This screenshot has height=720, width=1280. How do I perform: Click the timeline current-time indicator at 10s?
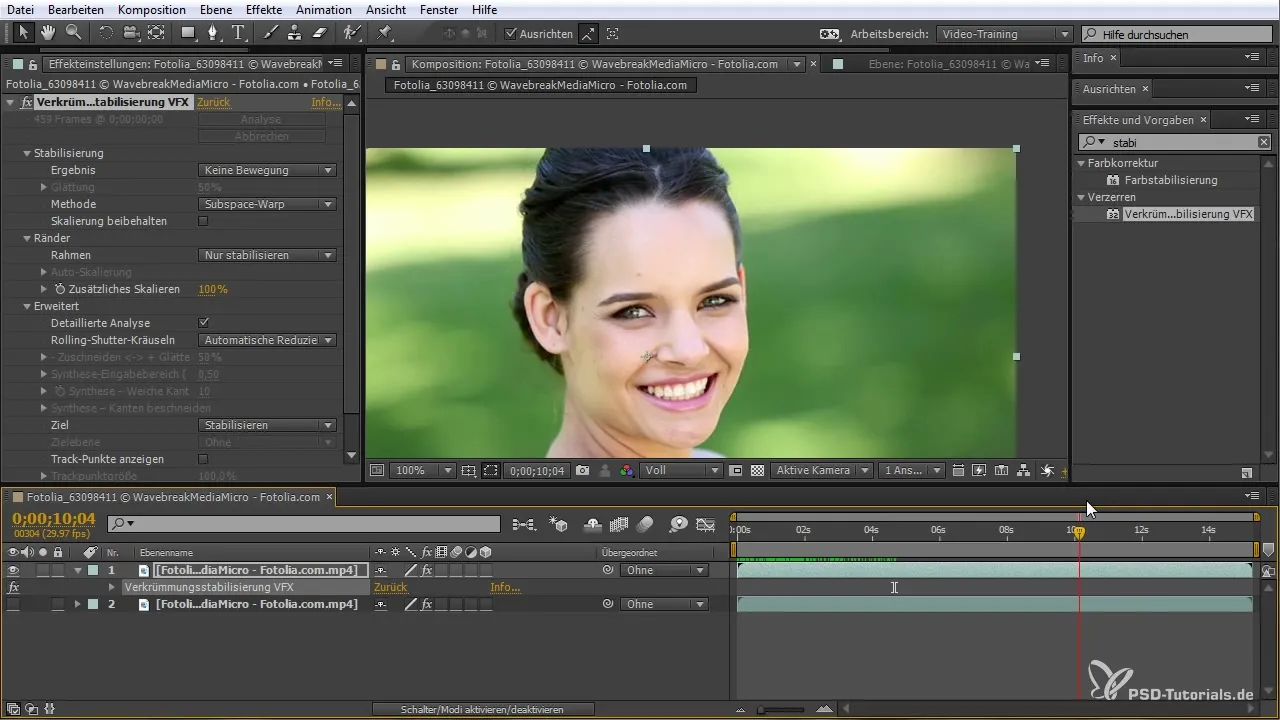[x=1079, y=533]
